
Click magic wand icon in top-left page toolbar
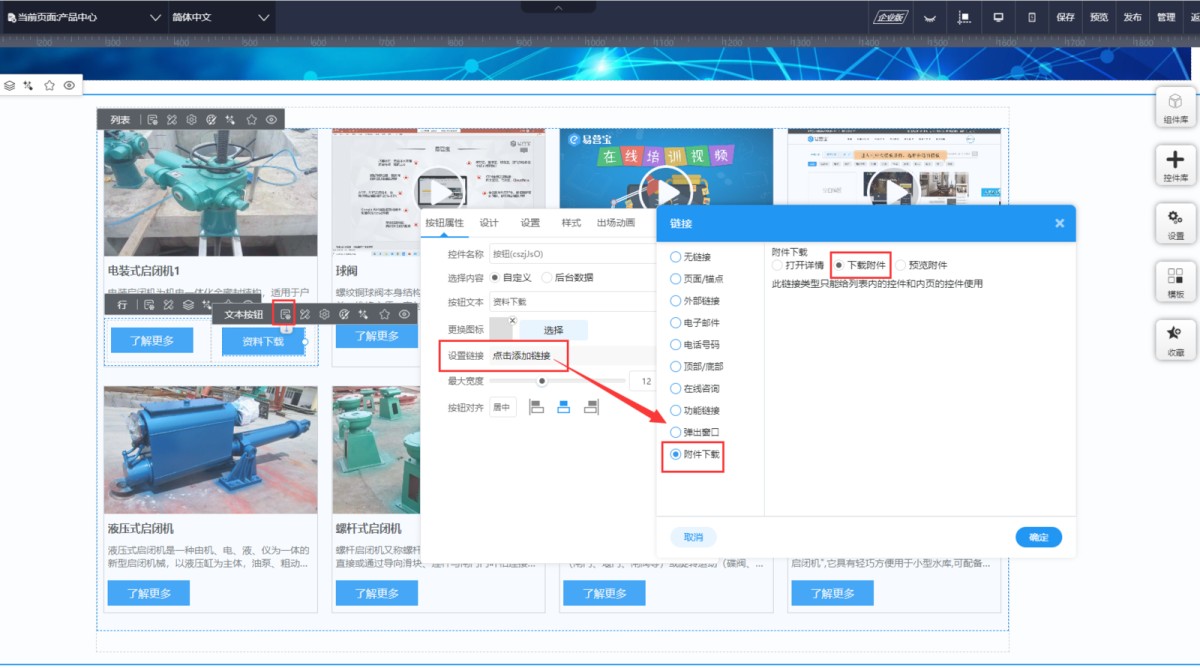pyautogui.click(x=29, y=86)
